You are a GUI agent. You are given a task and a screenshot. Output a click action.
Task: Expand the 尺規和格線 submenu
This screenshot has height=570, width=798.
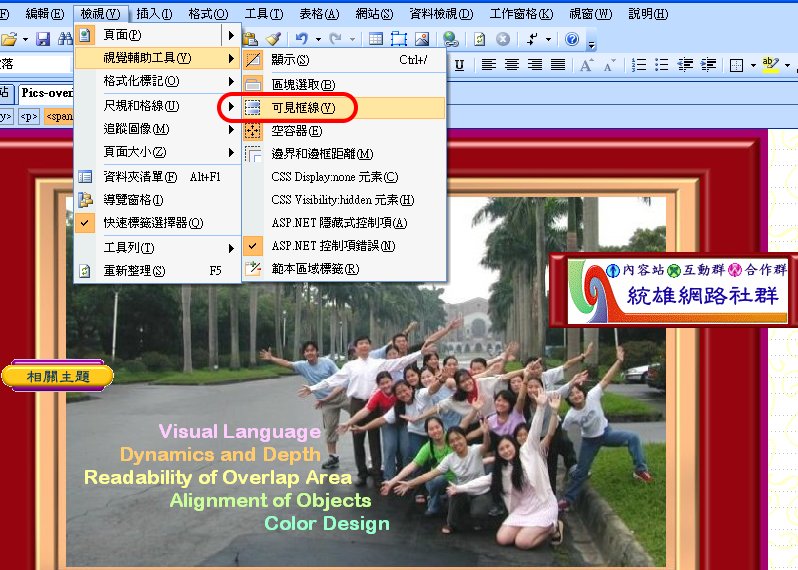(x=157, y=106)
